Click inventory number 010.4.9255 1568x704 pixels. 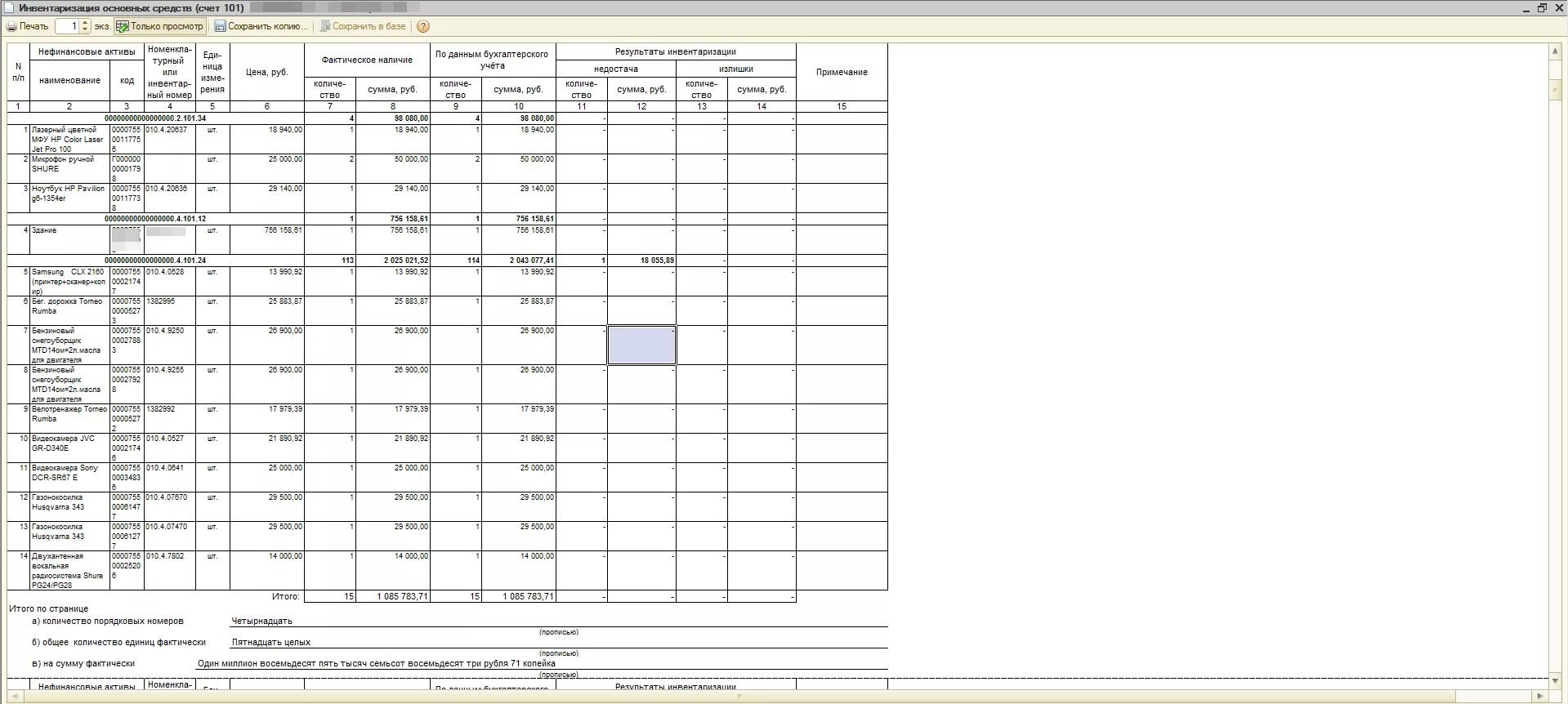click(x=165, y=370)
